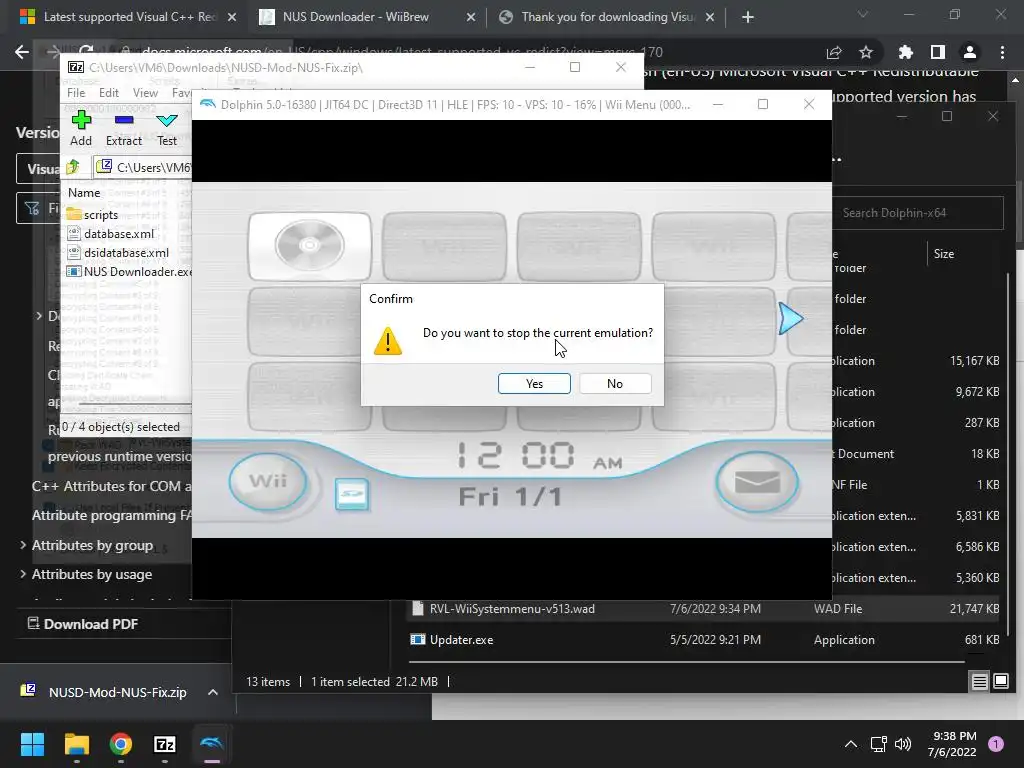The height and width of the screenshot is (768, 1024).
Task: Open the Chrome tab search chevron
Action: click(x=863, y=14)
